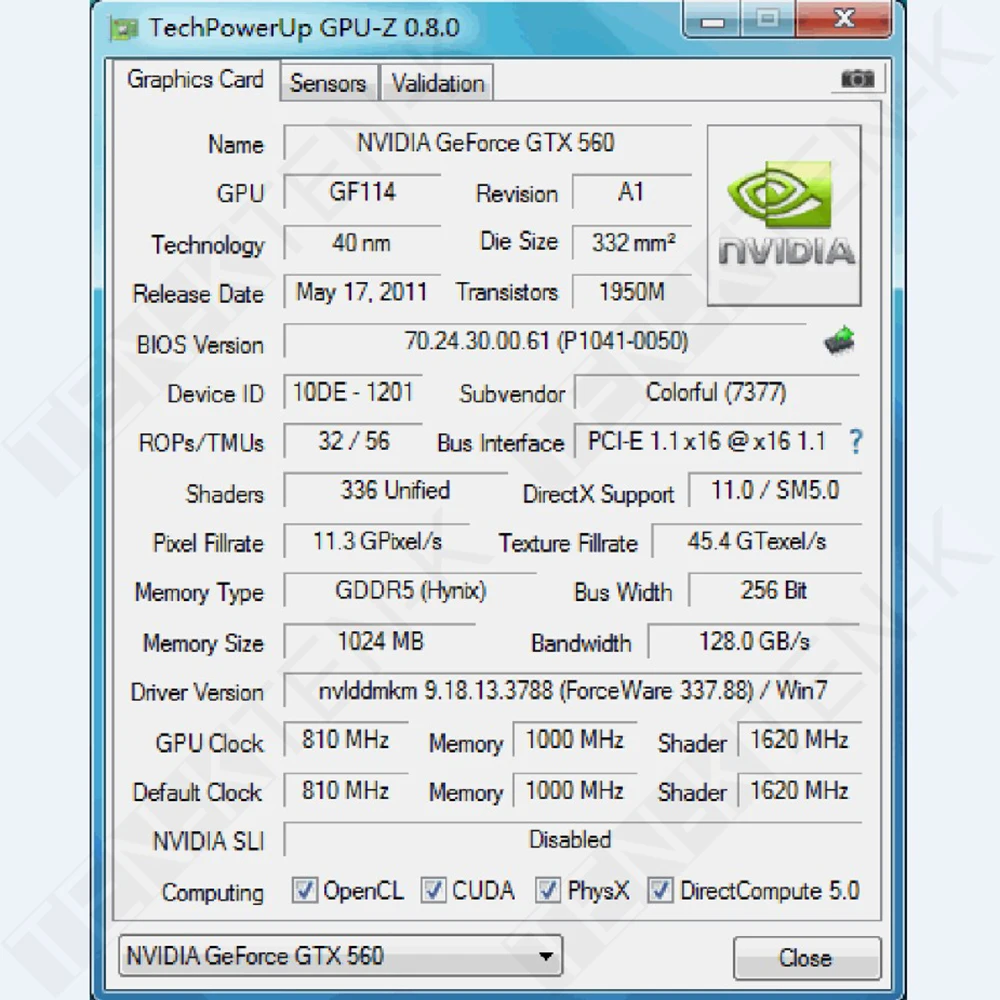Screen dimensions: 1000x1000
Task: Click the Default Clock 810 MHz value
Action: (346, 791)
